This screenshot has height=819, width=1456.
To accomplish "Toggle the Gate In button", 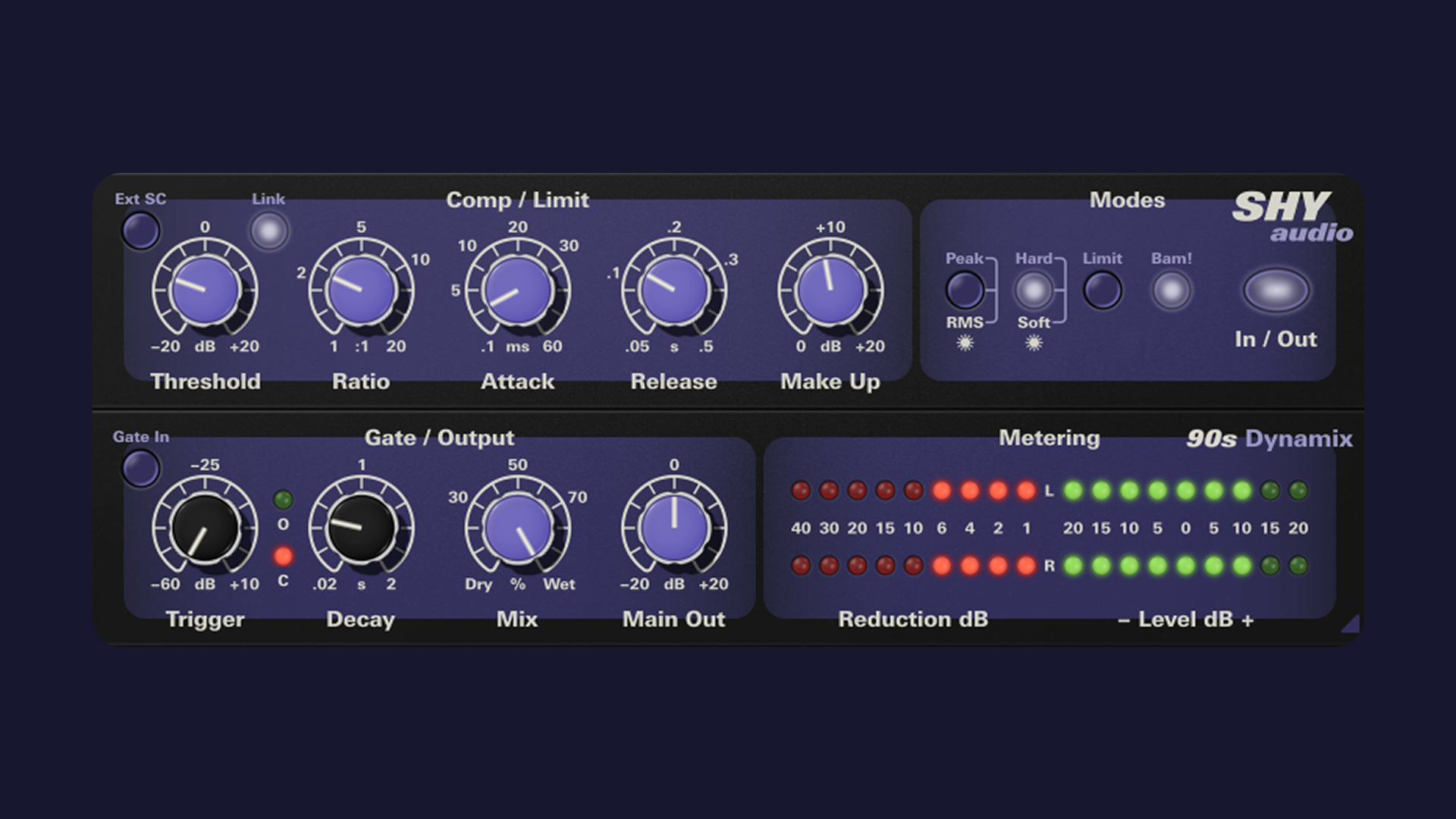I will 141,468.
